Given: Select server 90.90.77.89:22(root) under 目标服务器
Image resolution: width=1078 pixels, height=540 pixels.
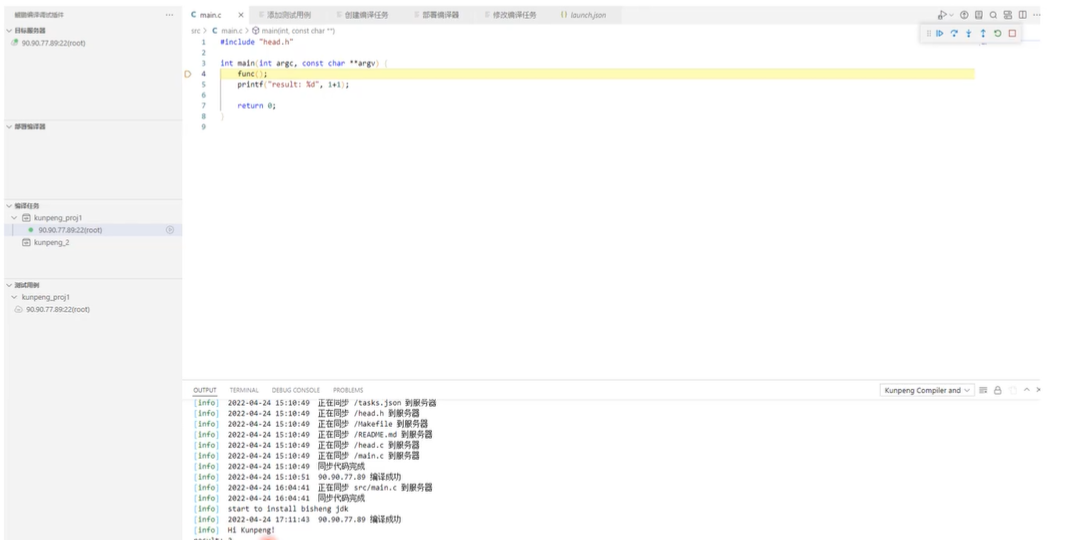Looking at the screenshot, I should click(54, 43).
